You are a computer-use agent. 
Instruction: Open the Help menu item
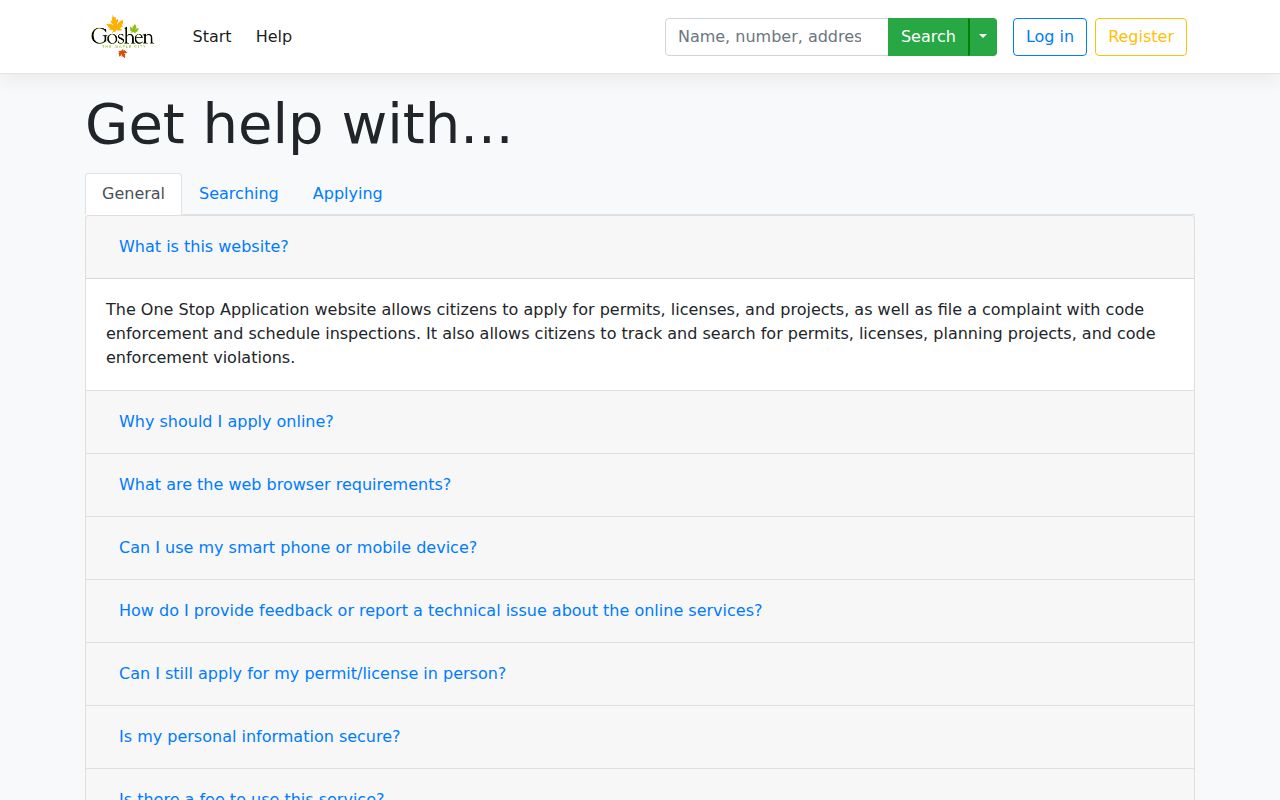click(274, 36)
